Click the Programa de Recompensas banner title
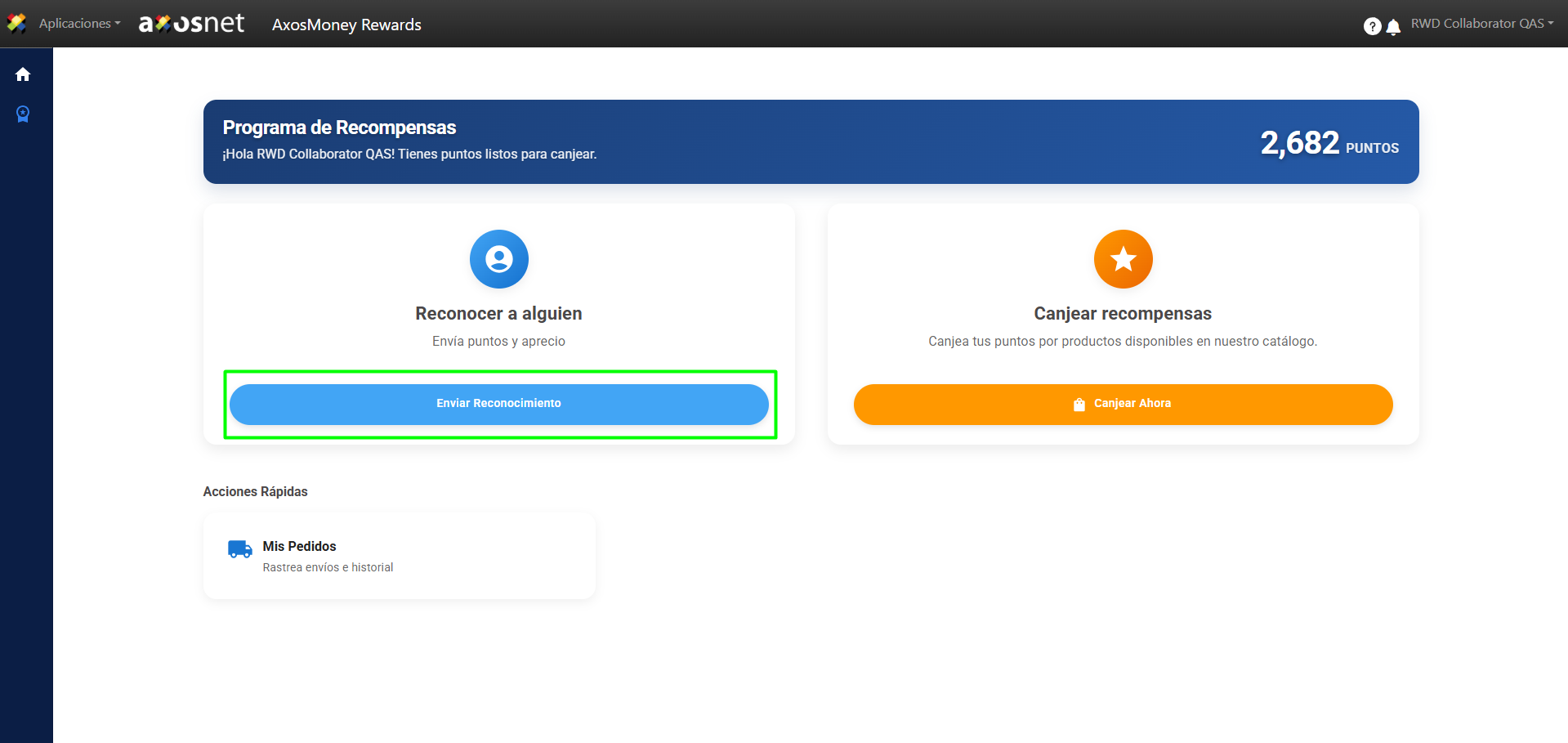 coord(339,128)
